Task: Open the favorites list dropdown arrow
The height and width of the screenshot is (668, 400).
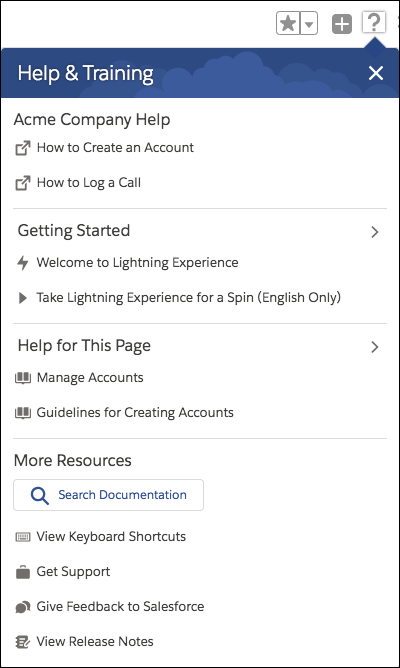Action: pos(309,23)
